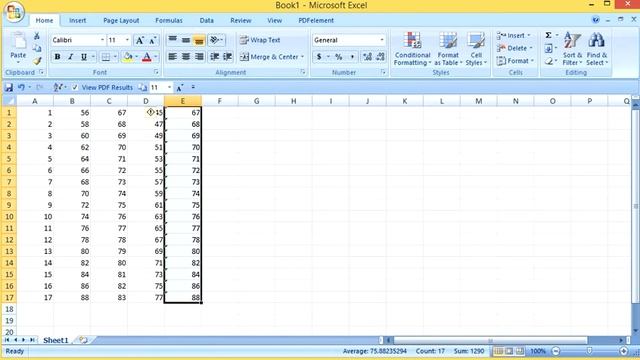The width and height of the screenshot is (640, 360).
Task: Click Decrease Indent icon
Action: pyautogui.click(x=215, y=56)
